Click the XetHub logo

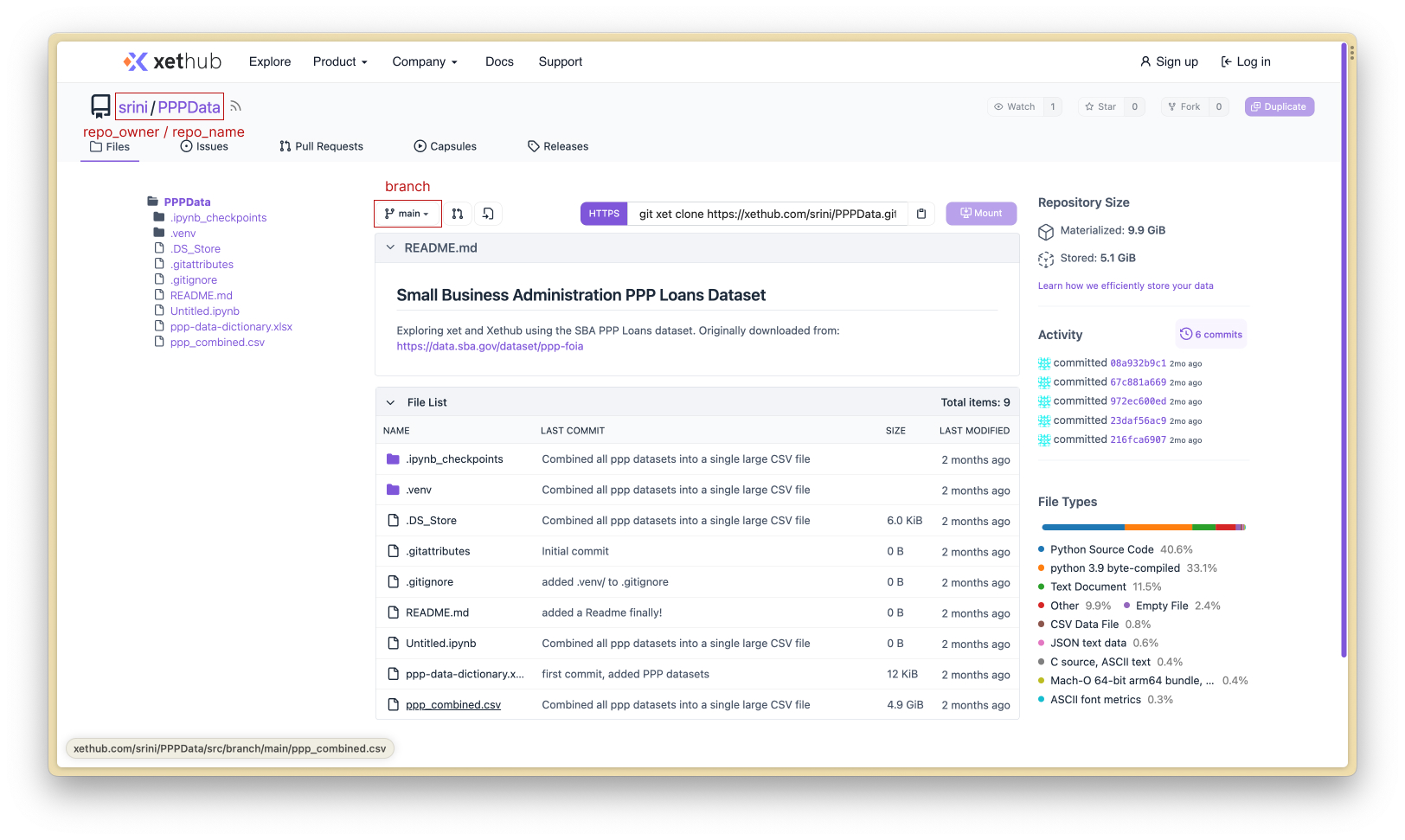pos(172,61)
